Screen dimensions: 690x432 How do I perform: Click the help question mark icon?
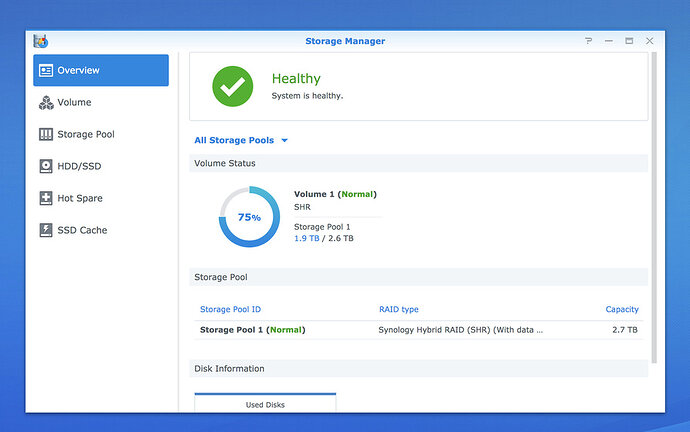(588, 41)
